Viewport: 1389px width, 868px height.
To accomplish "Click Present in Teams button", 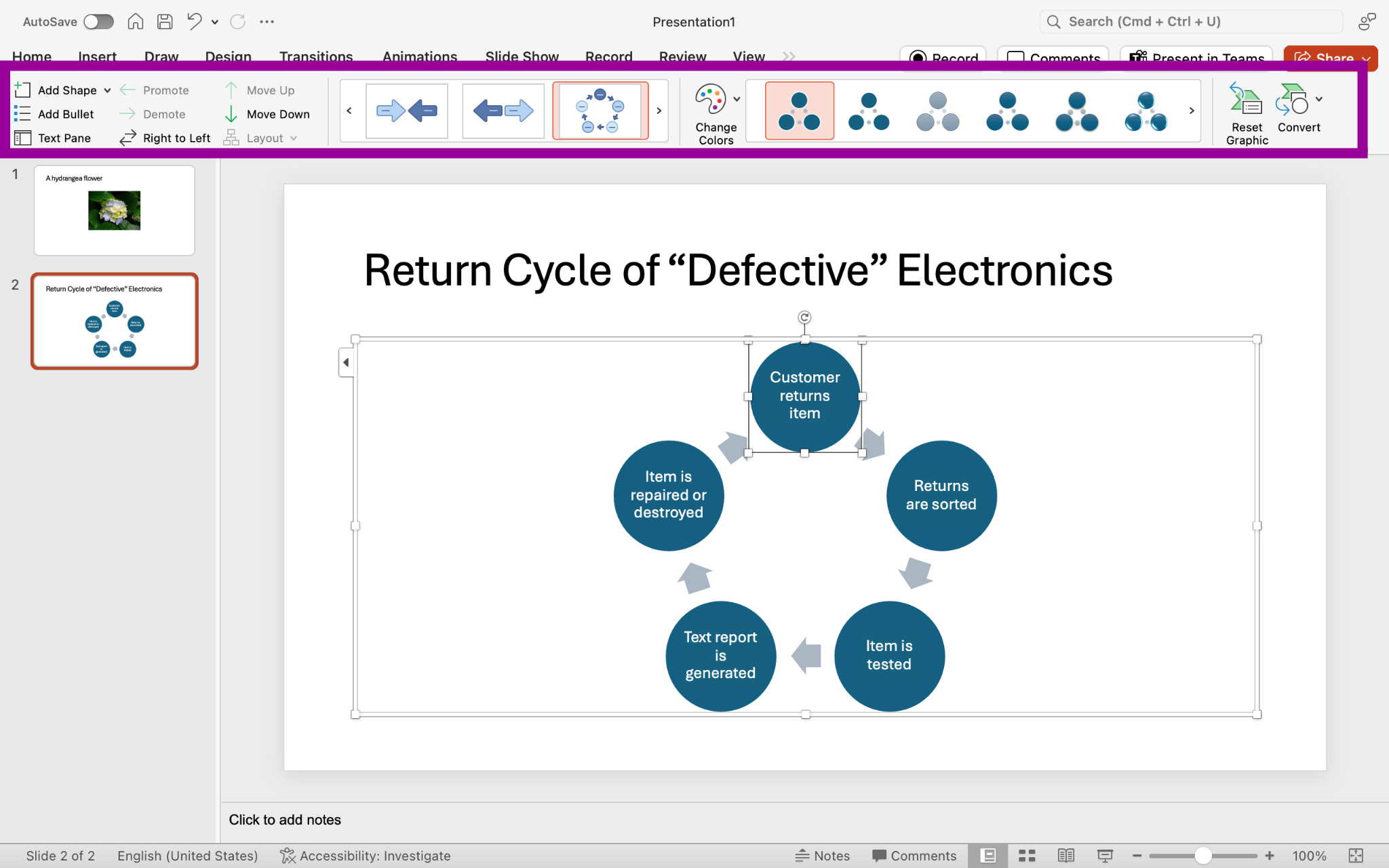I will tap(1196, 57).
